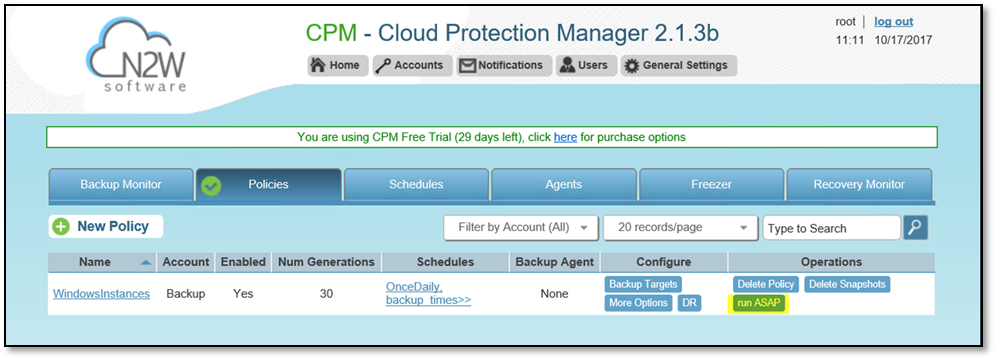This screenshot has height=360, width=996.
Task: Open the 20 records/page dropdown
Action: (680, 227)
